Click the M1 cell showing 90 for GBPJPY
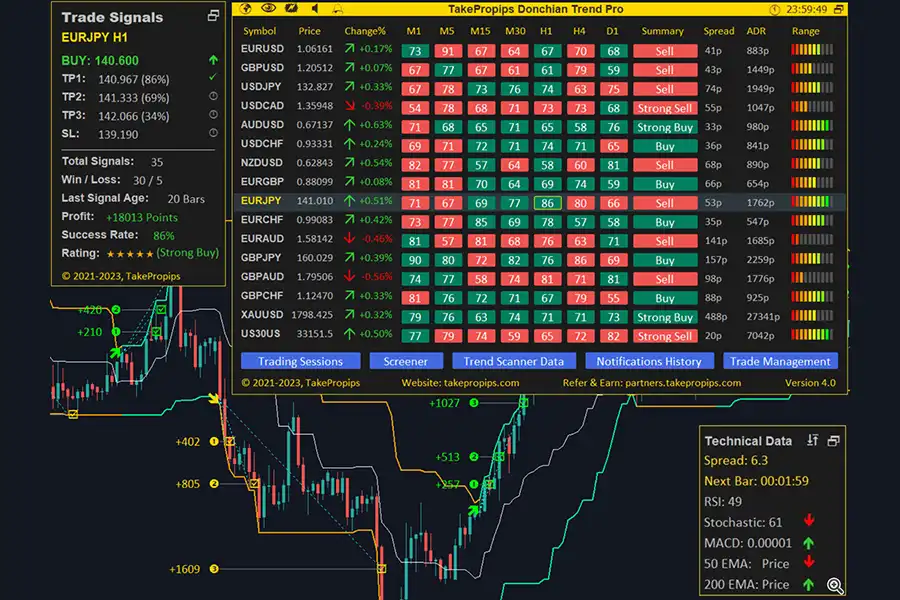This screenshot has height=600, width=900. (x=415, y=260)
